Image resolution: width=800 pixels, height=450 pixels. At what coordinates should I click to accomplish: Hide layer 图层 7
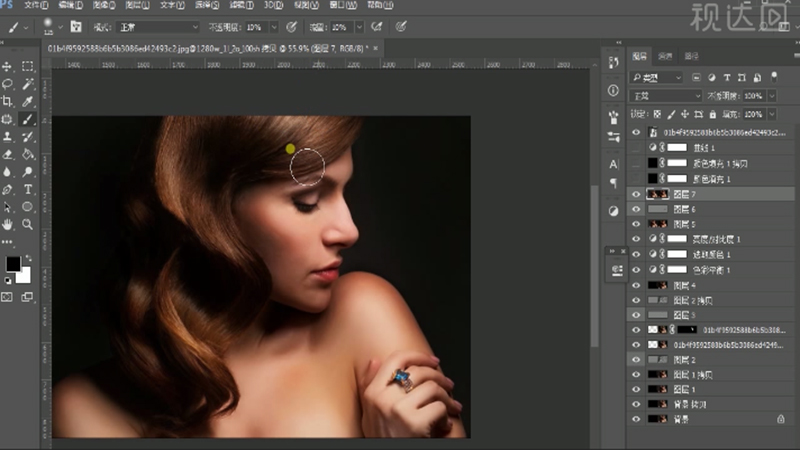tap(636, 194)
